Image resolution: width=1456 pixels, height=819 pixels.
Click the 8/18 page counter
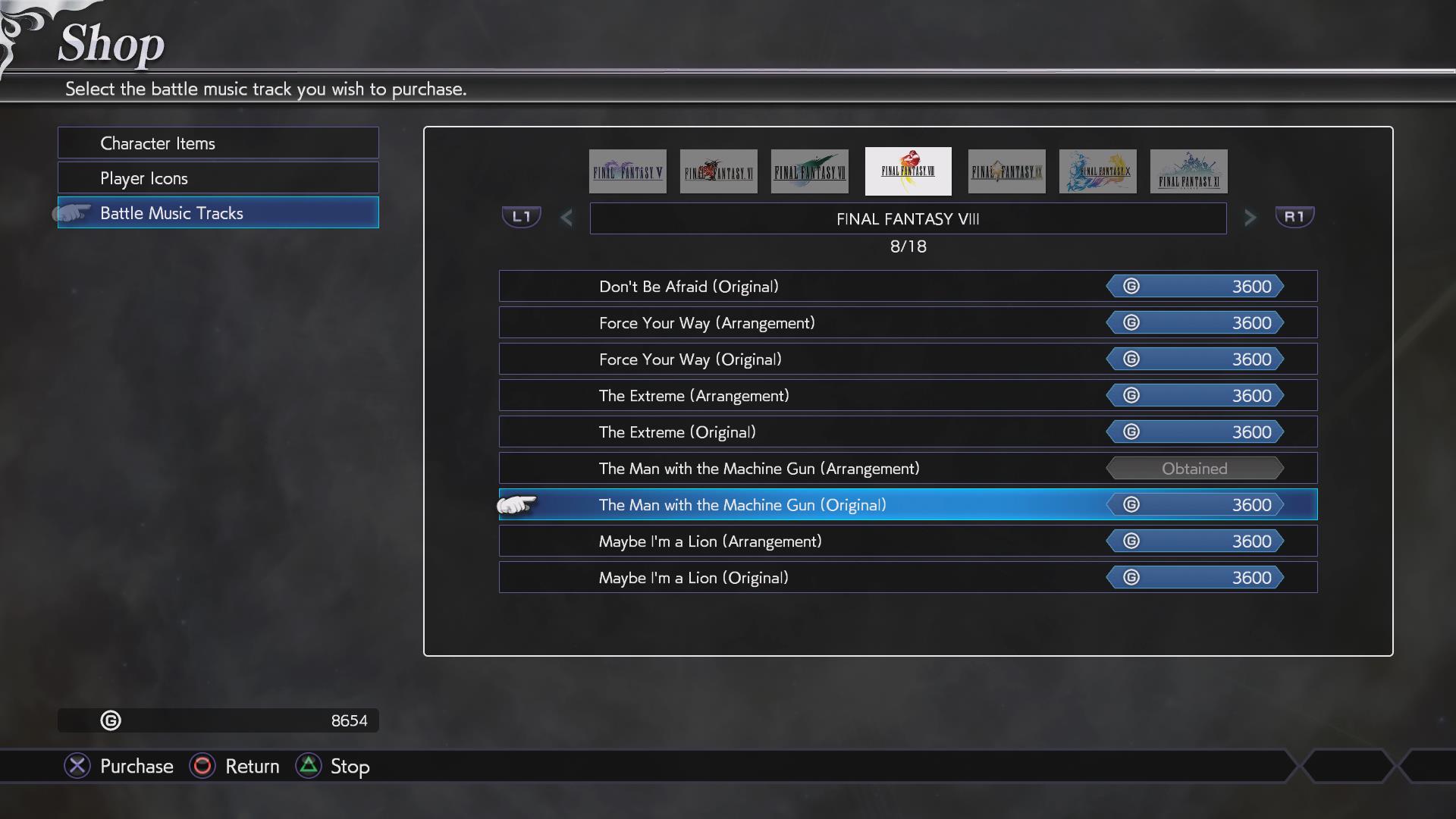pyautogui.click(x=908, y=246)
